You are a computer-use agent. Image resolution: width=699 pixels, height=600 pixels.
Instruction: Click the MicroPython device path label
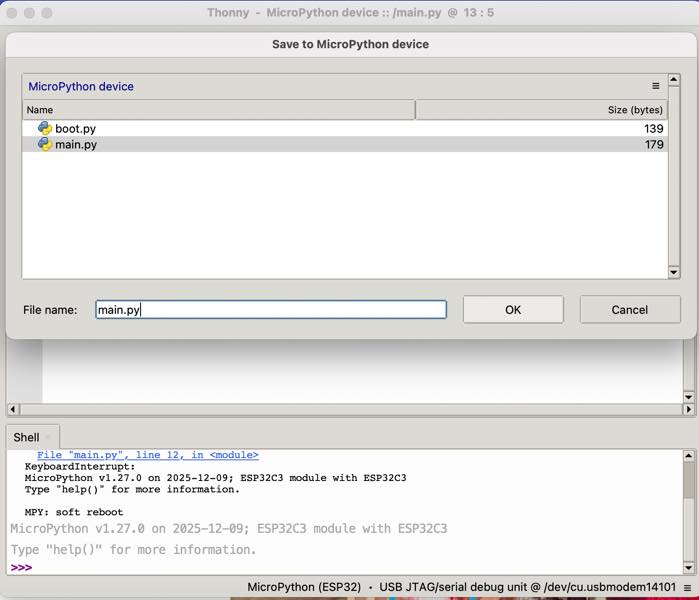click(81, 86)
